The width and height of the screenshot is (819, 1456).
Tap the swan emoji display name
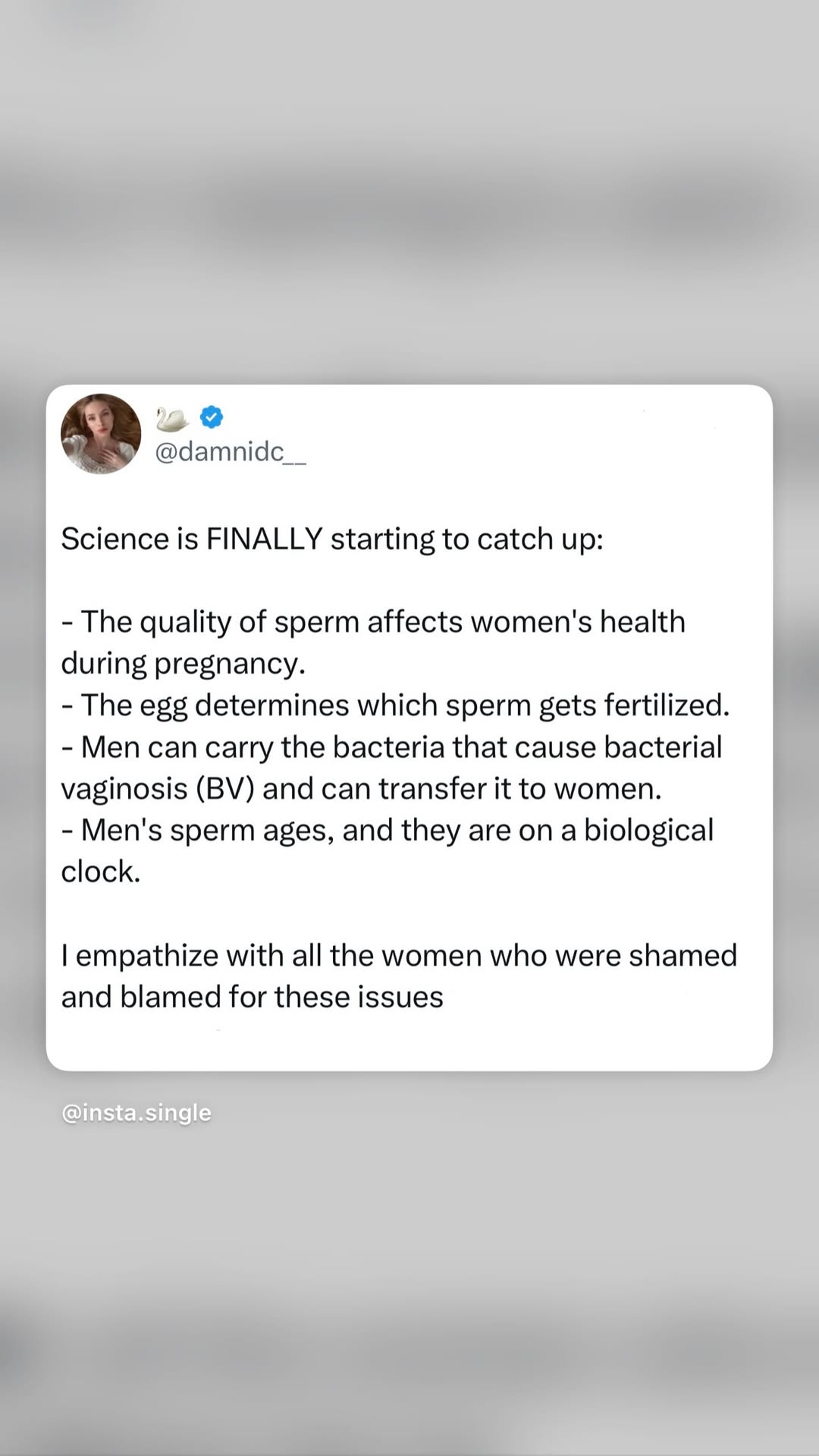tap(172, 418)
